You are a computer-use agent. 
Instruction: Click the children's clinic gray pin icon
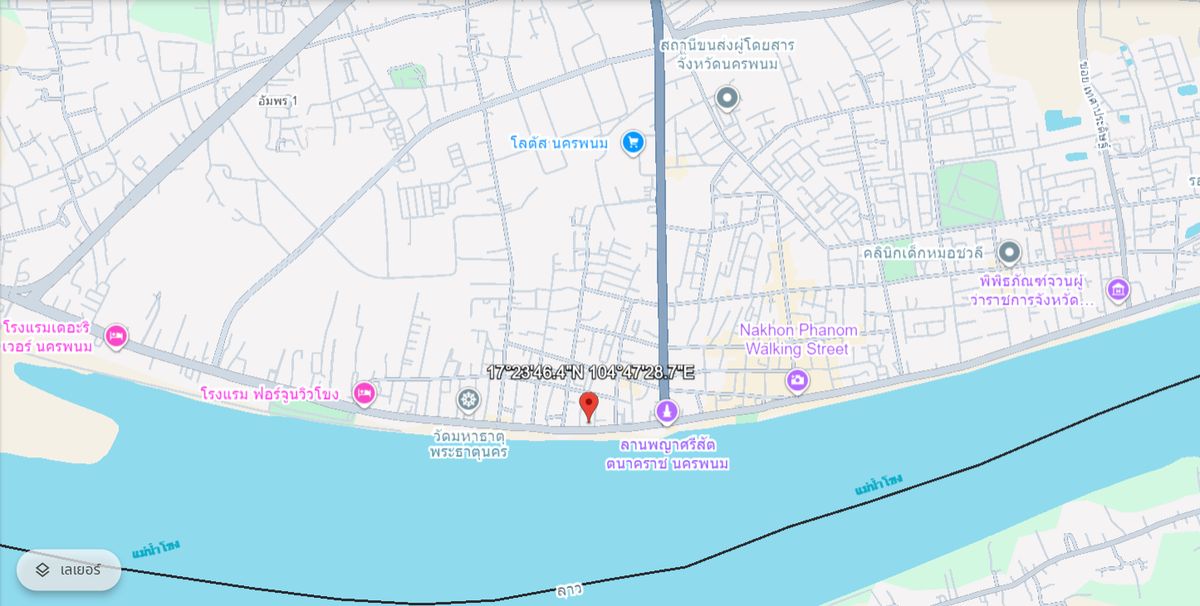pos(1009,252)
